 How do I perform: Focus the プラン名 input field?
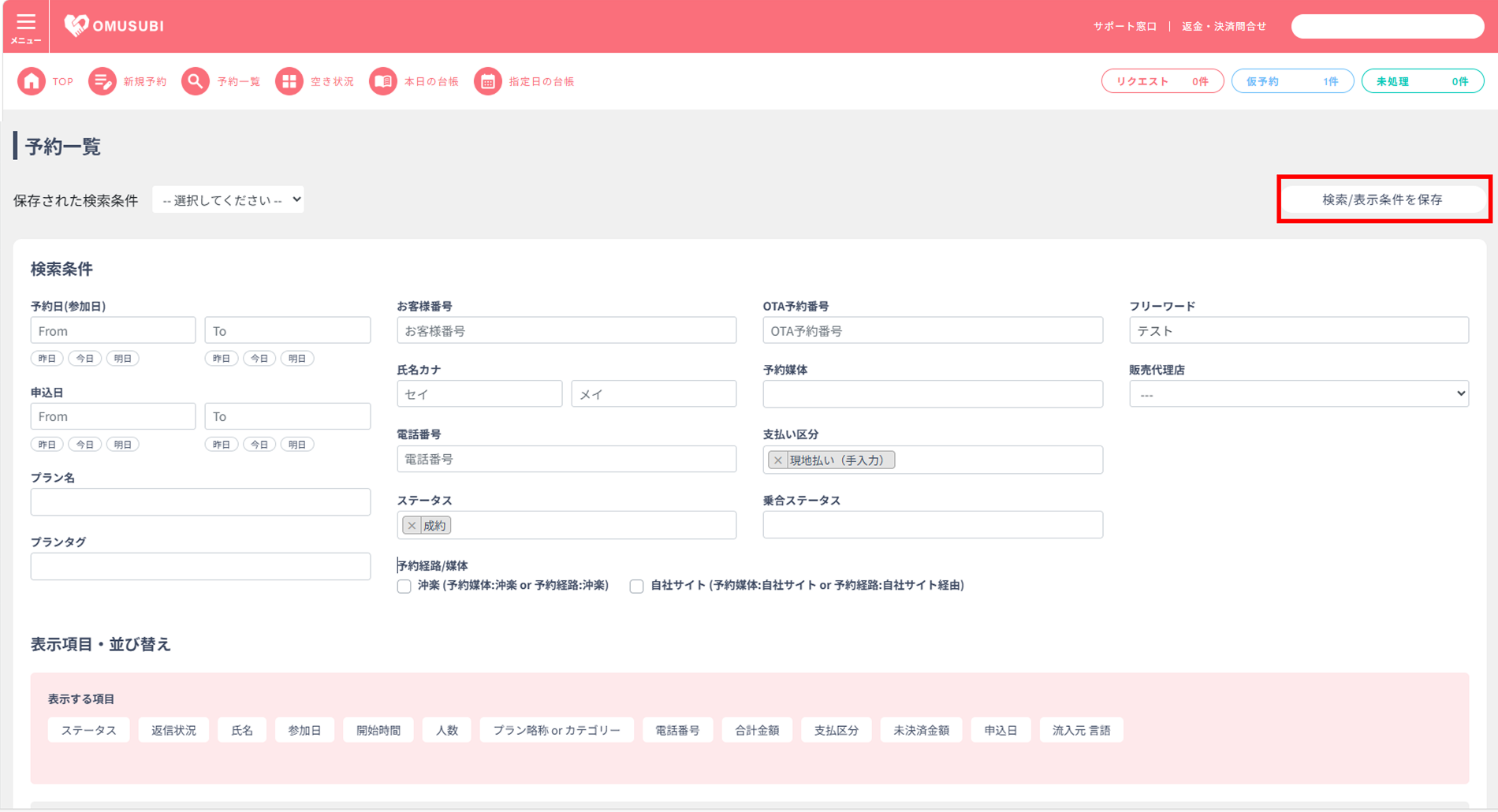200,502
